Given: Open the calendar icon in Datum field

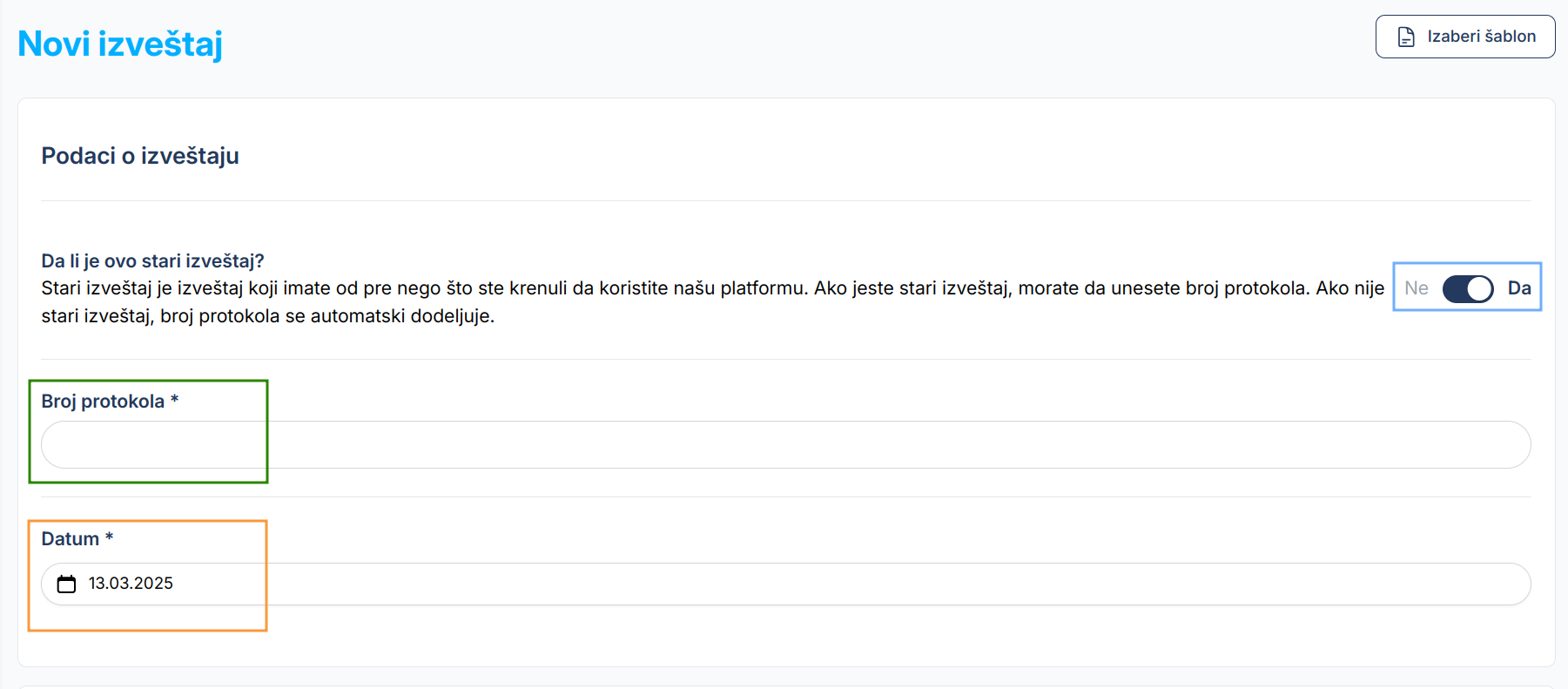Looking at the screenshot, I should [66, 584].
